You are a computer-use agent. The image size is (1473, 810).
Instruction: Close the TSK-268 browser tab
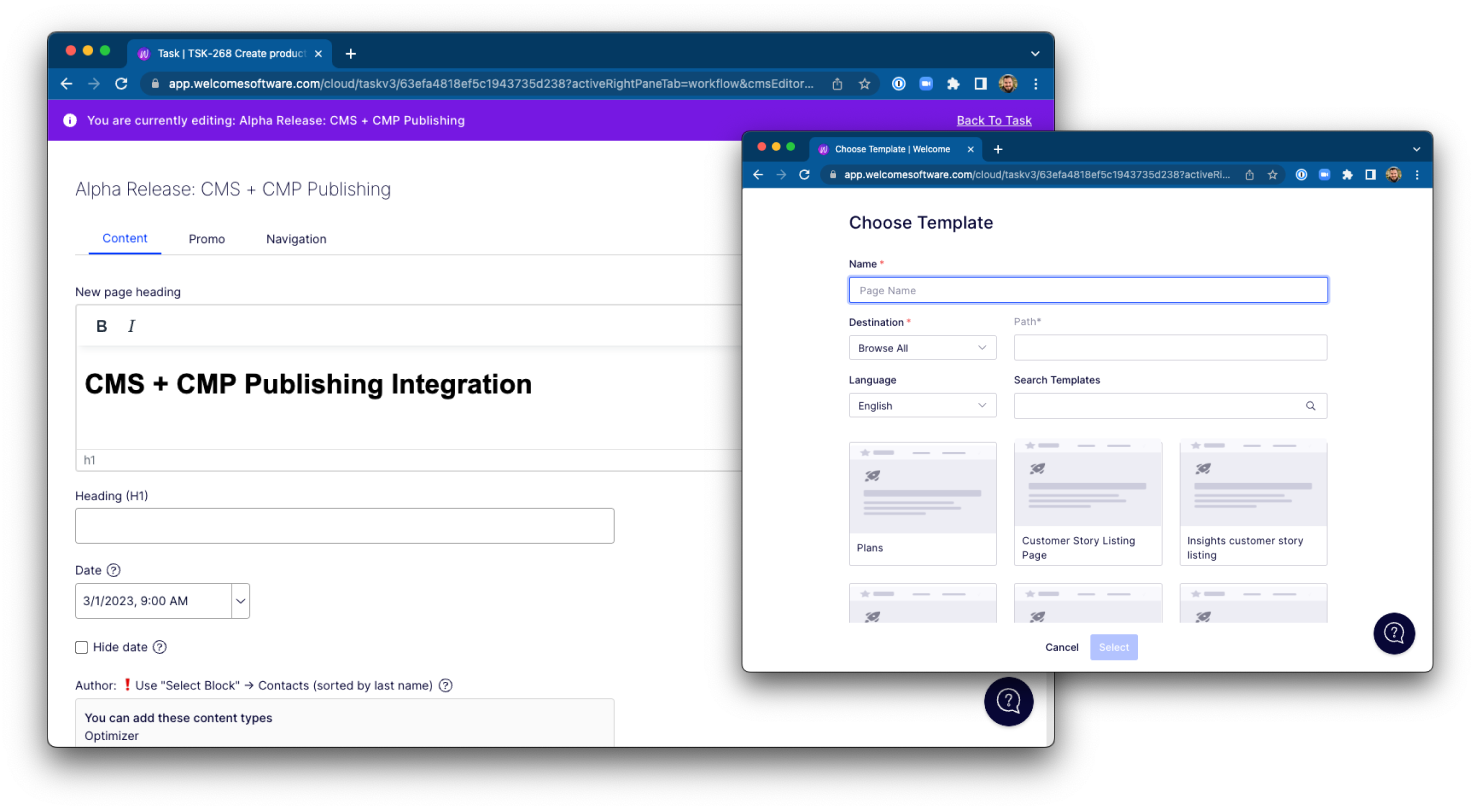coord(319,53)
